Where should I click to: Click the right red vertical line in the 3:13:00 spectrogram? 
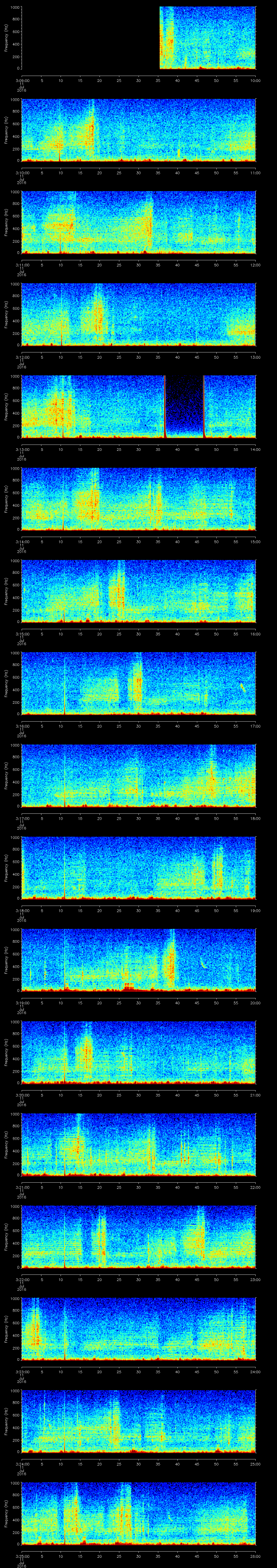[x=203, y=407]
